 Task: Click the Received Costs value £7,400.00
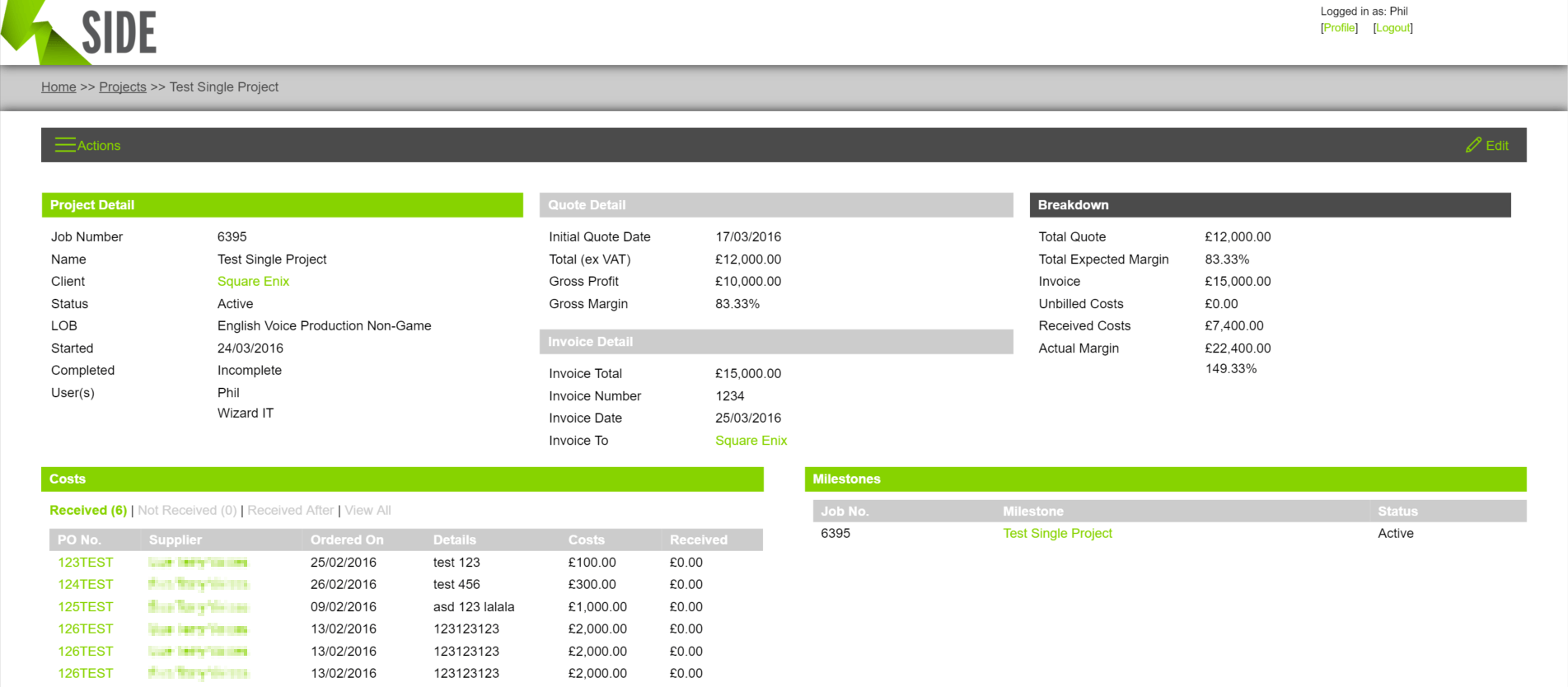1234,326
